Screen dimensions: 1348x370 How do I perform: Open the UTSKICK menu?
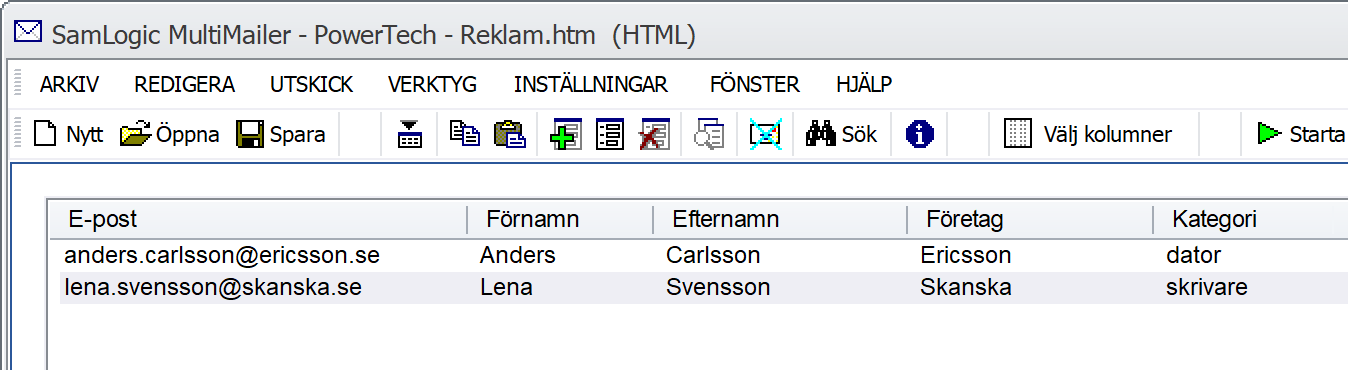(311, 85)
